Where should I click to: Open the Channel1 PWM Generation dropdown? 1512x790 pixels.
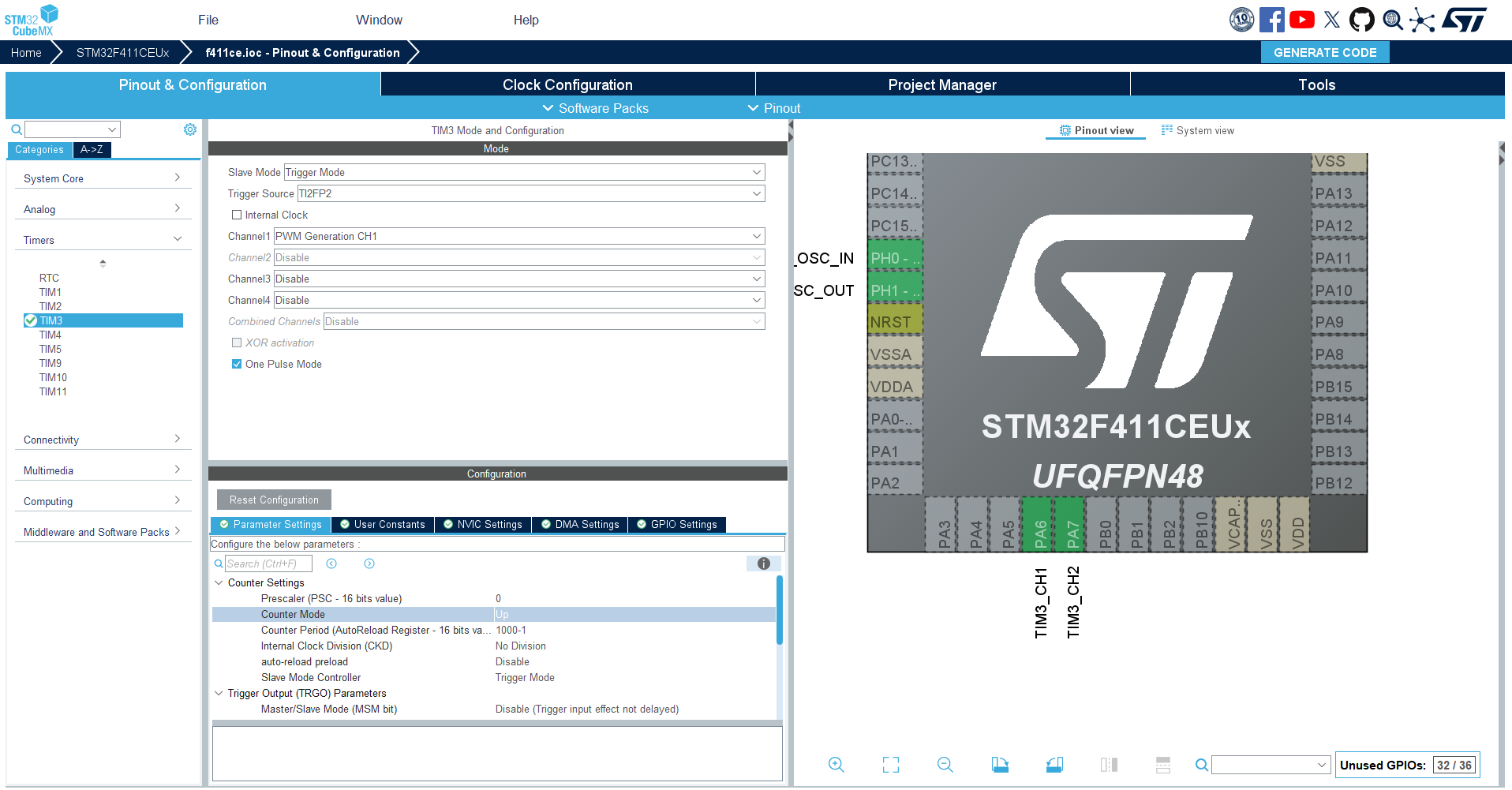click(519, 236)
